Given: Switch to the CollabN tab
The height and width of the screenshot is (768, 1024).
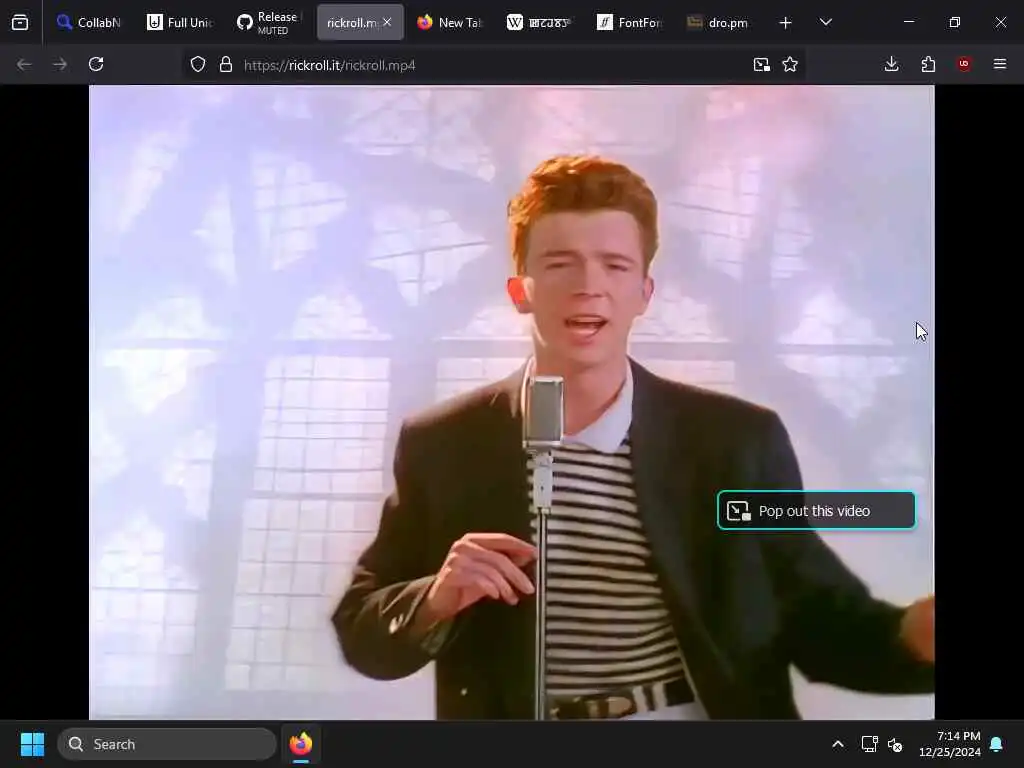Looking at the screenshot, I should (x=89, y=23).
